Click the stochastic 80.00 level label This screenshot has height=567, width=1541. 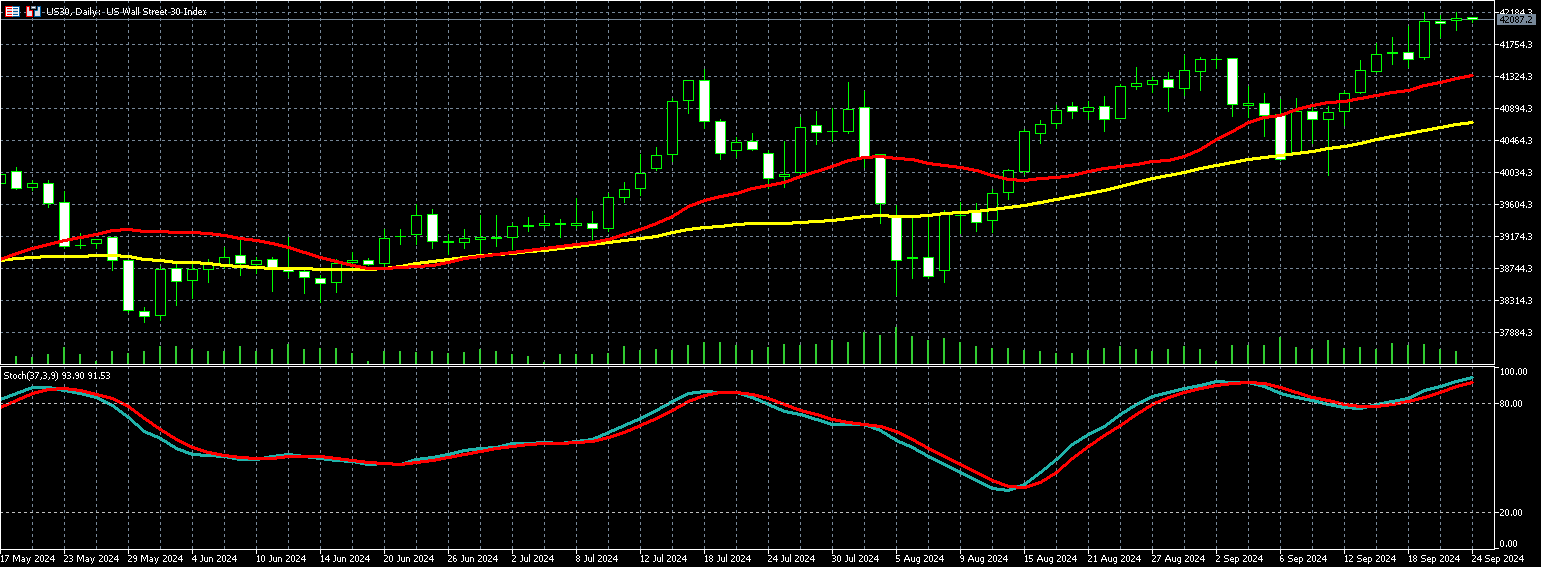point(1512,404)
